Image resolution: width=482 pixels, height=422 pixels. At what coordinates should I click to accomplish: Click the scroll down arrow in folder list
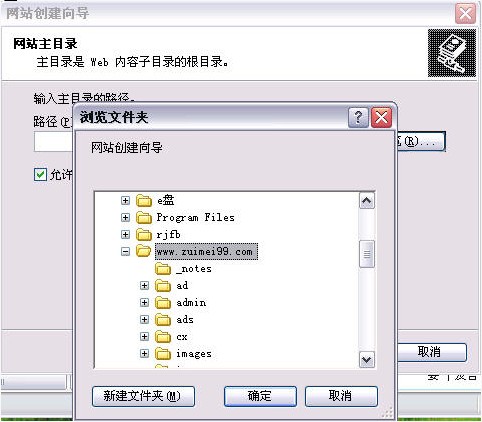tap(367, 360)
